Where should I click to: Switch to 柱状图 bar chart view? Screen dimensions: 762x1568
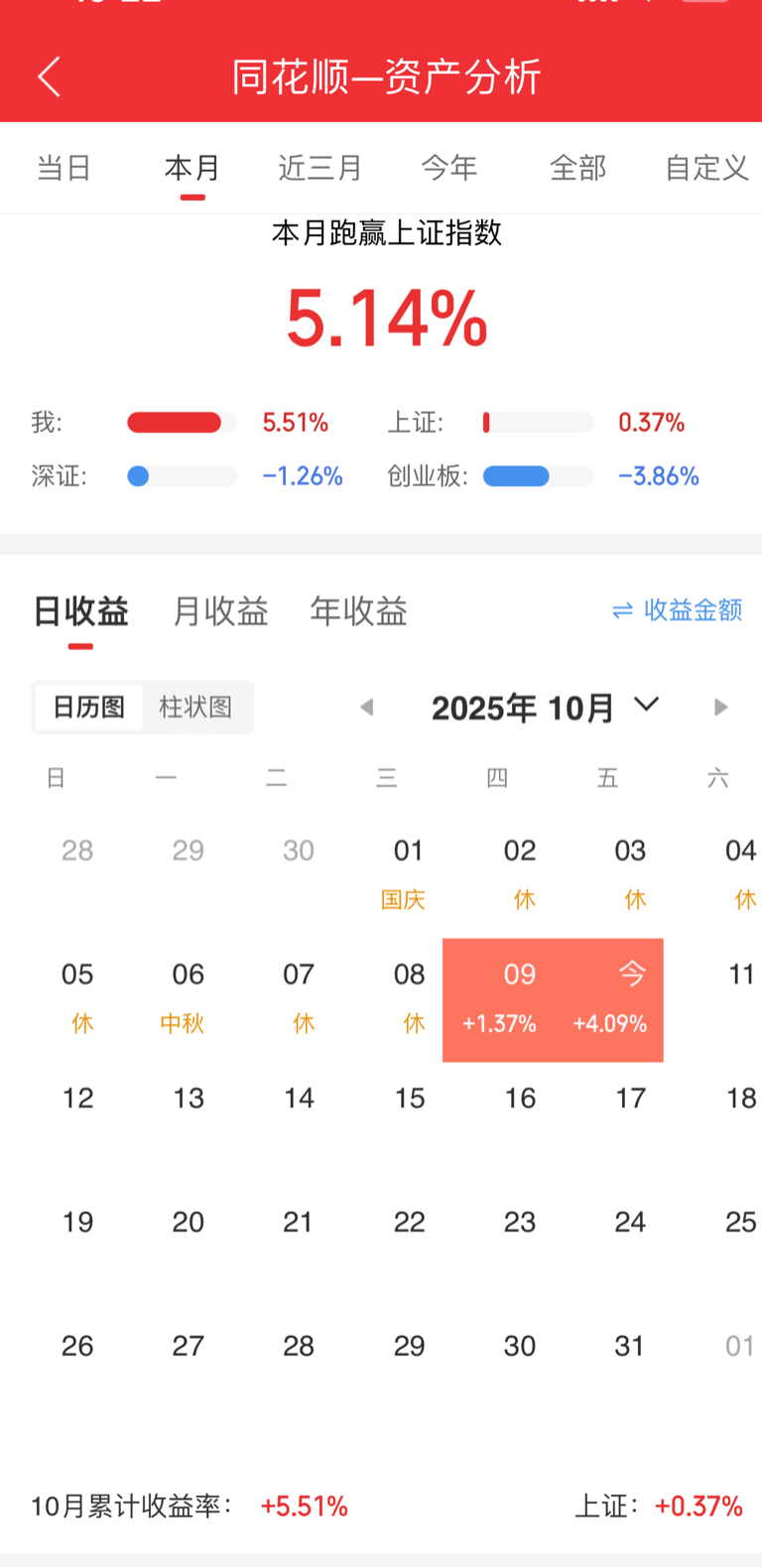click(195, 708)
